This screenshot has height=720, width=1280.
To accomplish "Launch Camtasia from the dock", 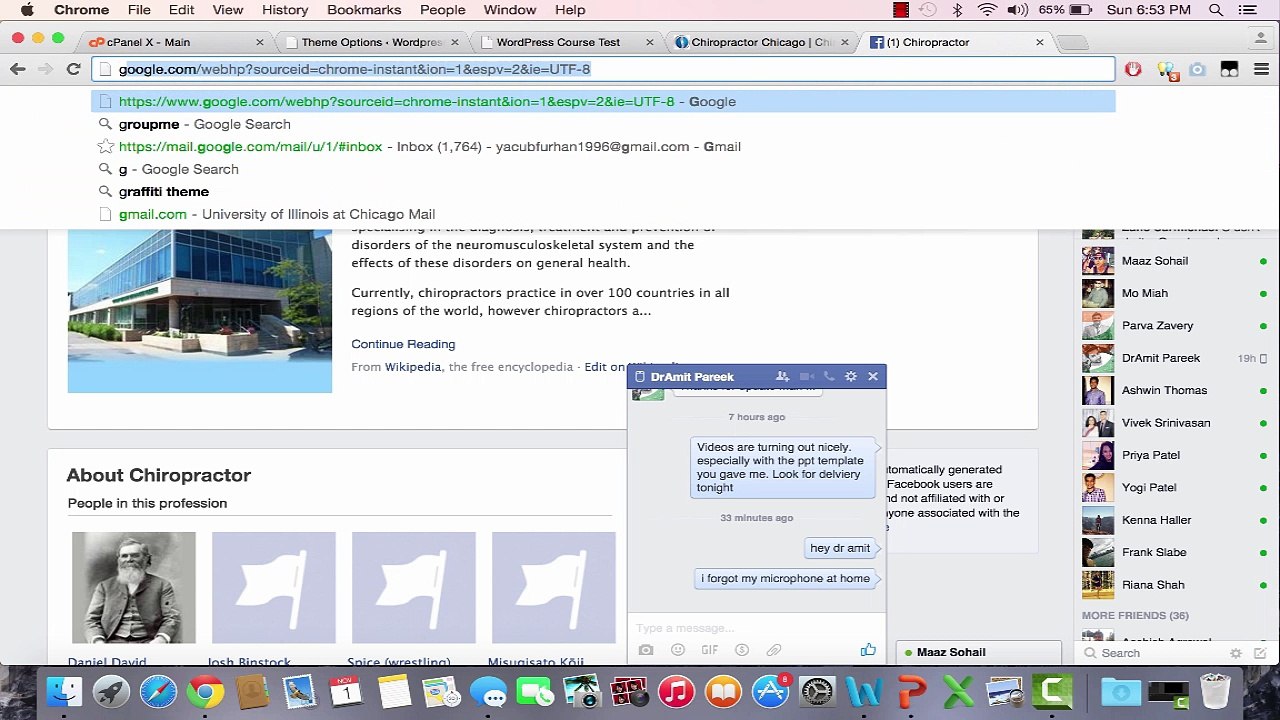I will (x=1052, y=692).
